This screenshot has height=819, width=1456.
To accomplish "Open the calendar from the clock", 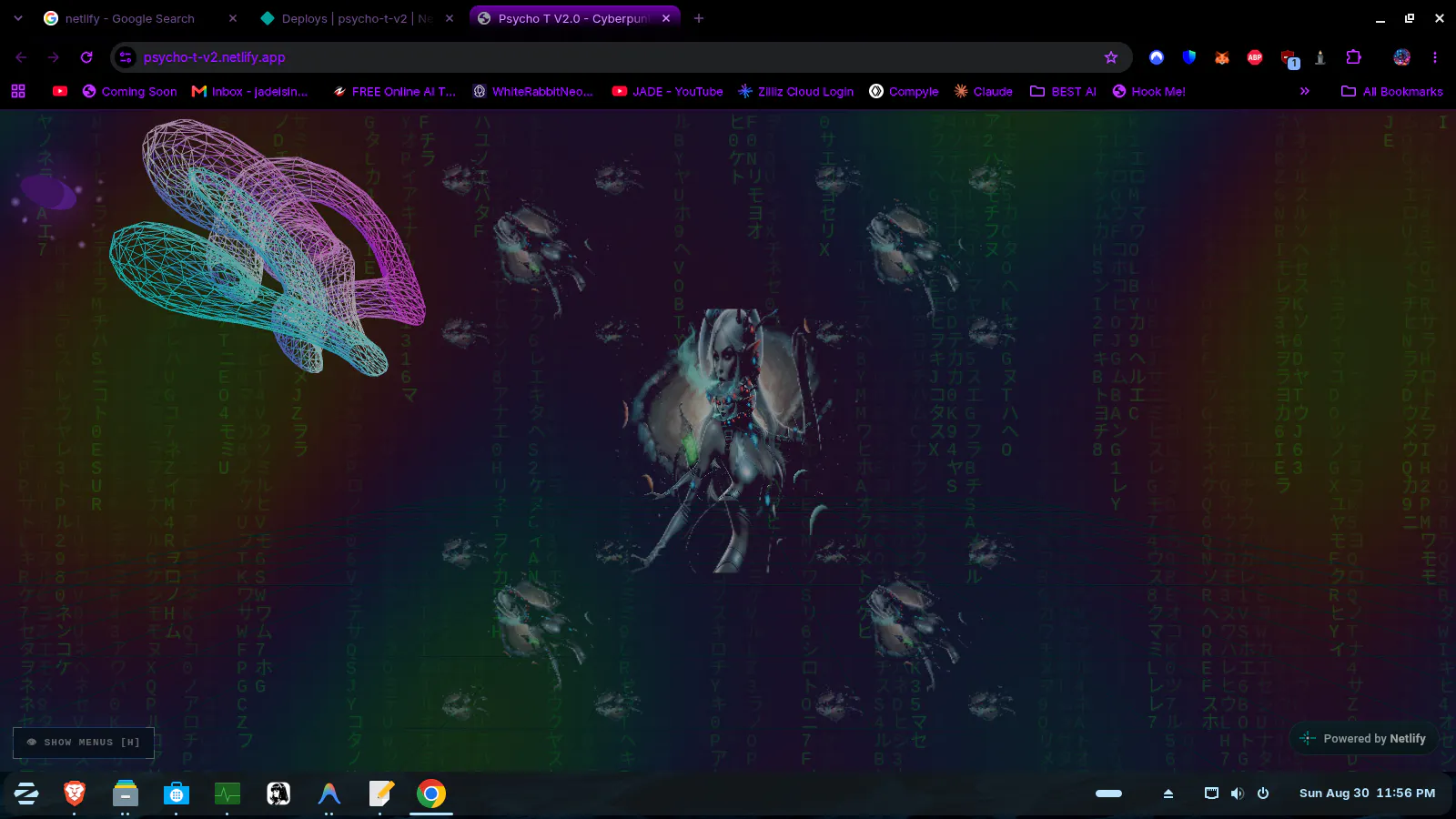I will [x=1367, y=794].
